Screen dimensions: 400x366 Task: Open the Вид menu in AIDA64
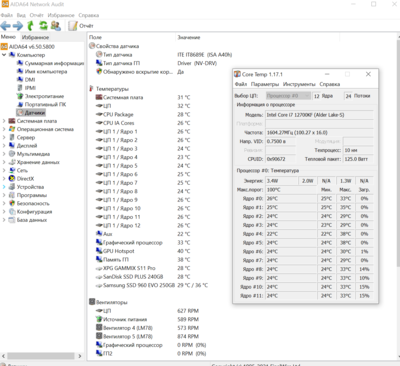pyautogui.click(x=21, y=15)
